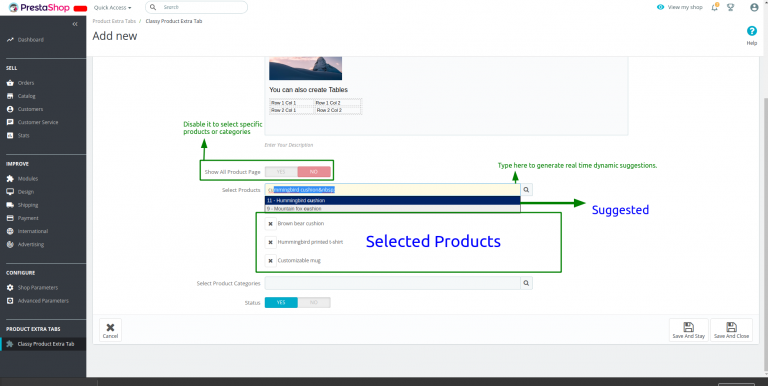Choose Hummingbird cushion from suggestion list
Screen dimensions: 768x386
[x=392, y=200]
